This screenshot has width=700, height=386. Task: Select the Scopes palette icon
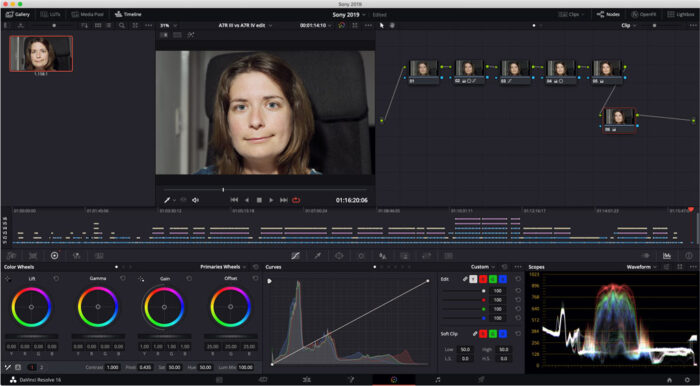coord(667,256)
